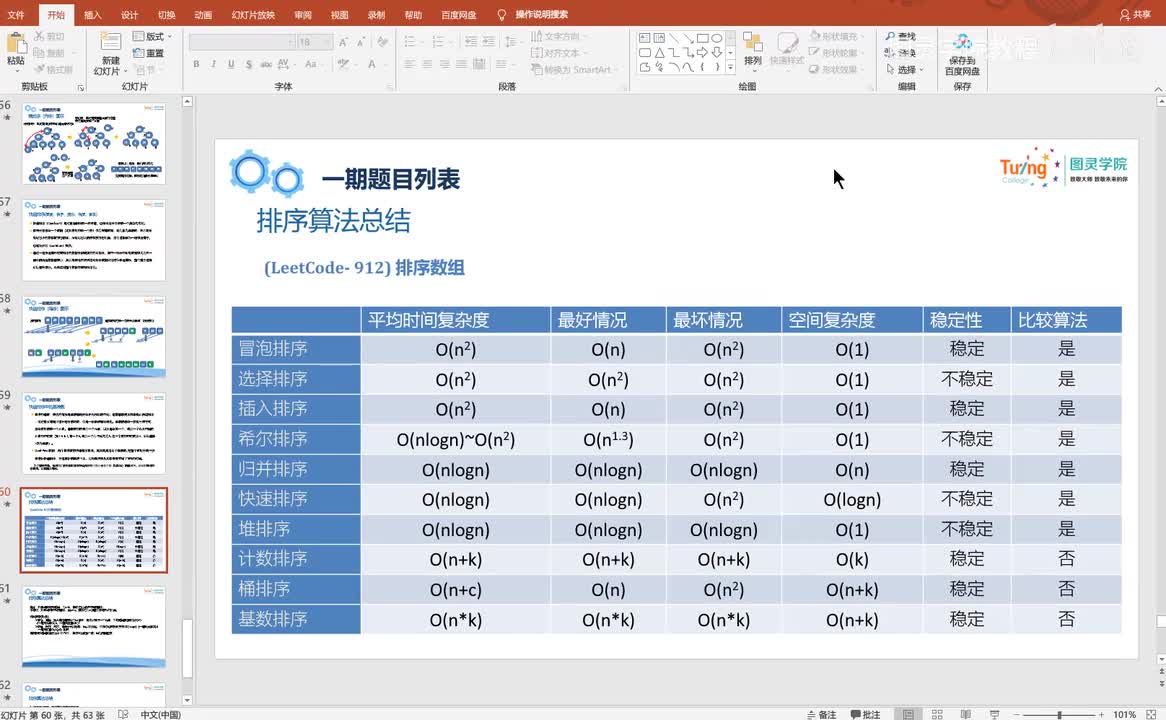Click the Clear Formatting icon
Viewport: 1166px width, 720px height.
382,42
